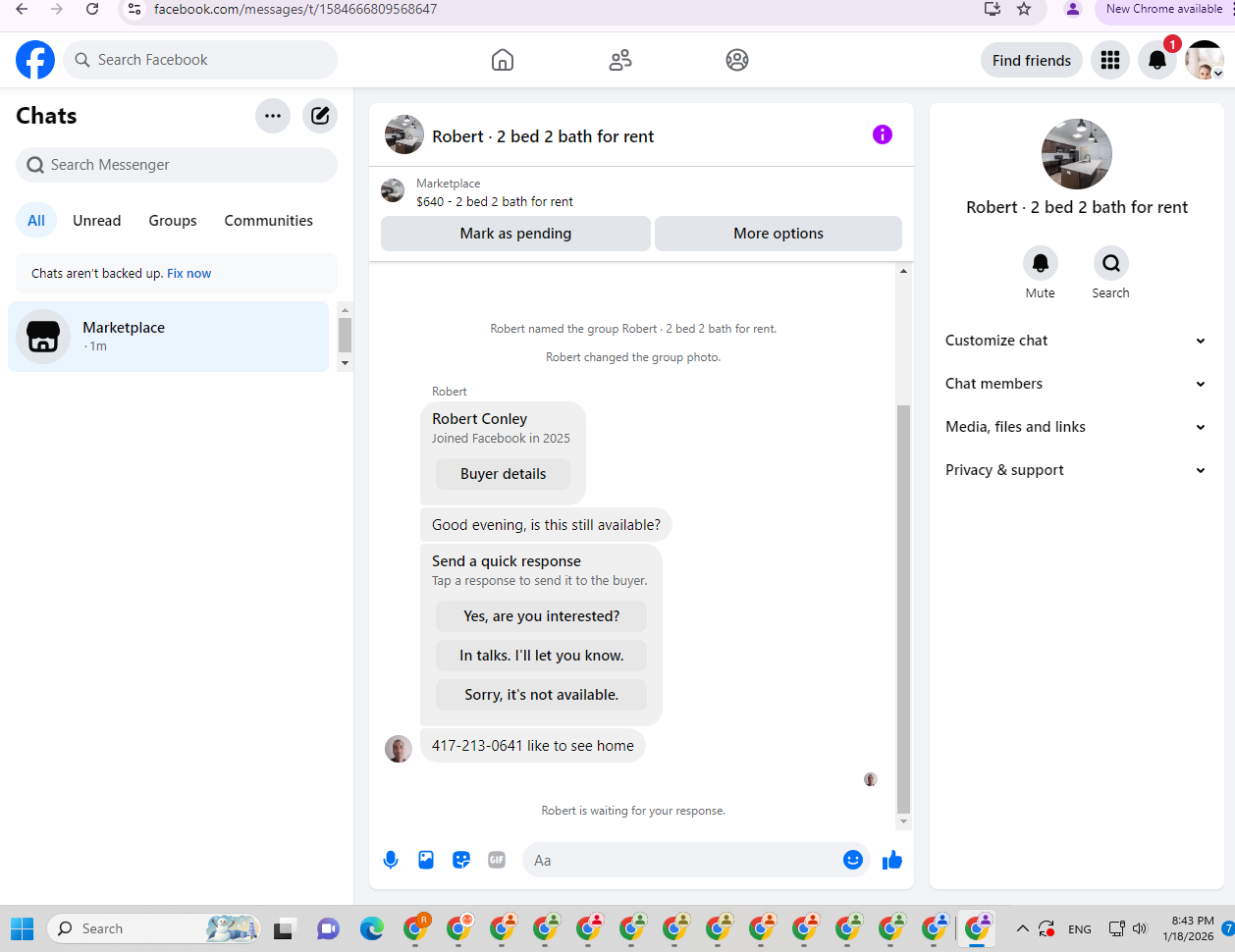Open the account profile picture menu
The height and width of the screenshot is (952, 1235).
click(x=1204, y=60)
